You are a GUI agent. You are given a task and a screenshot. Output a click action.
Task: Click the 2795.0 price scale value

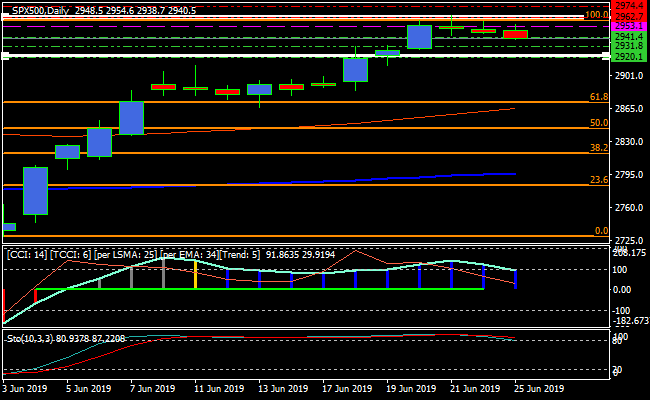pos(629,175)
